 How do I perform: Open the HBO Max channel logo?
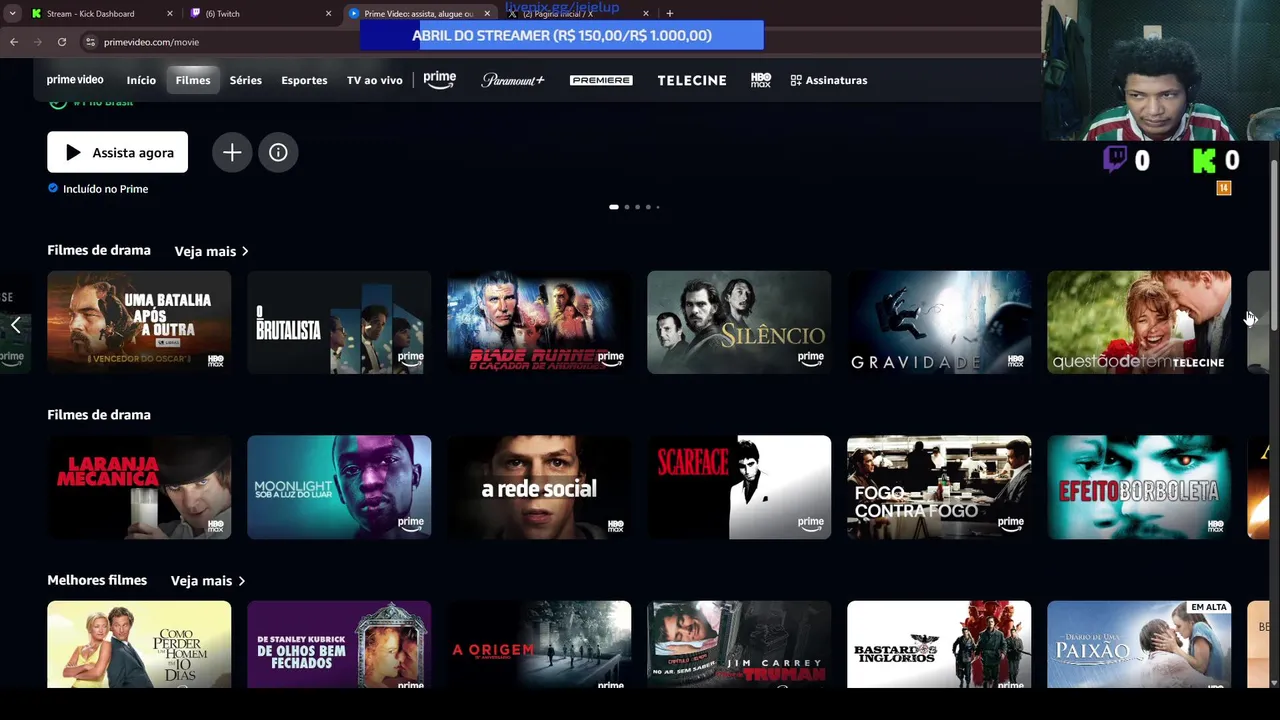[x=761, y=80]
